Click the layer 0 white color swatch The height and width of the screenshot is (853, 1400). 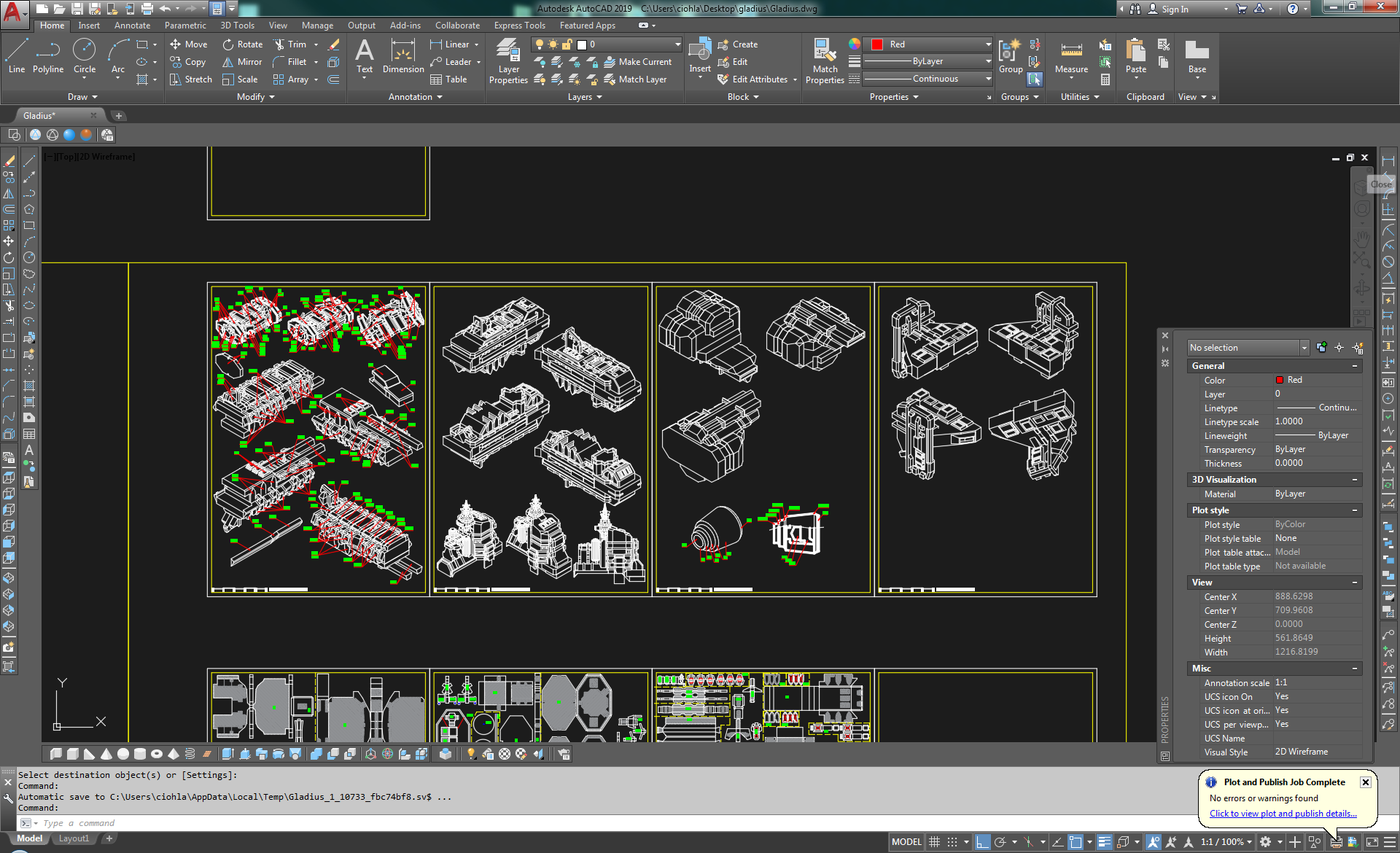[x=581, y=44]
